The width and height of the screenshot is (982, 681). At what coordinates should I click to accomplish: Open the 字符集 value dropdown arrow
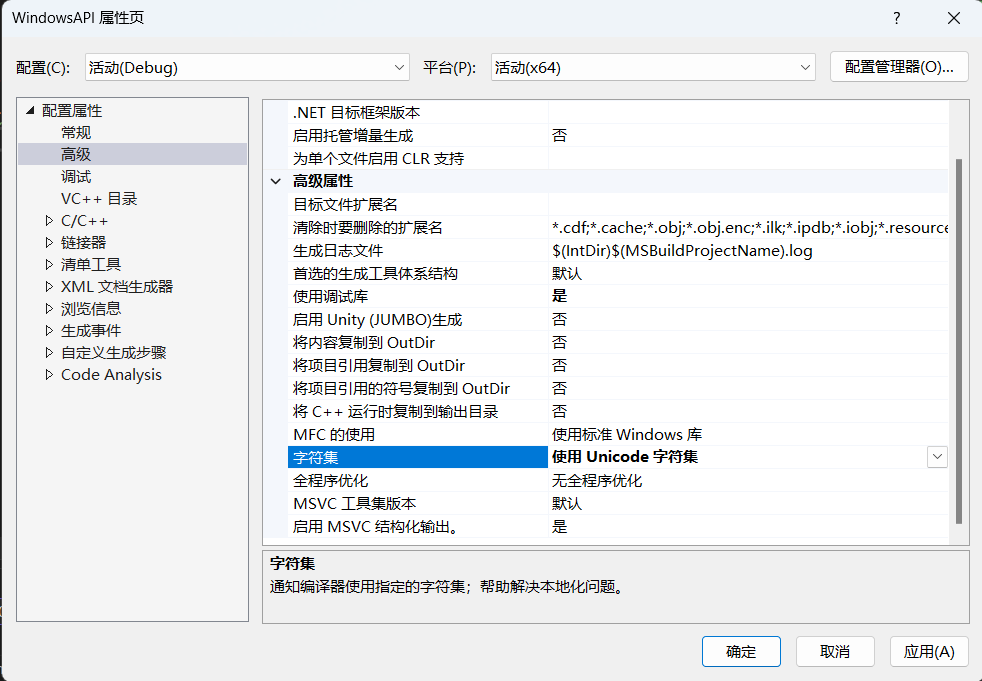point(937,457)
